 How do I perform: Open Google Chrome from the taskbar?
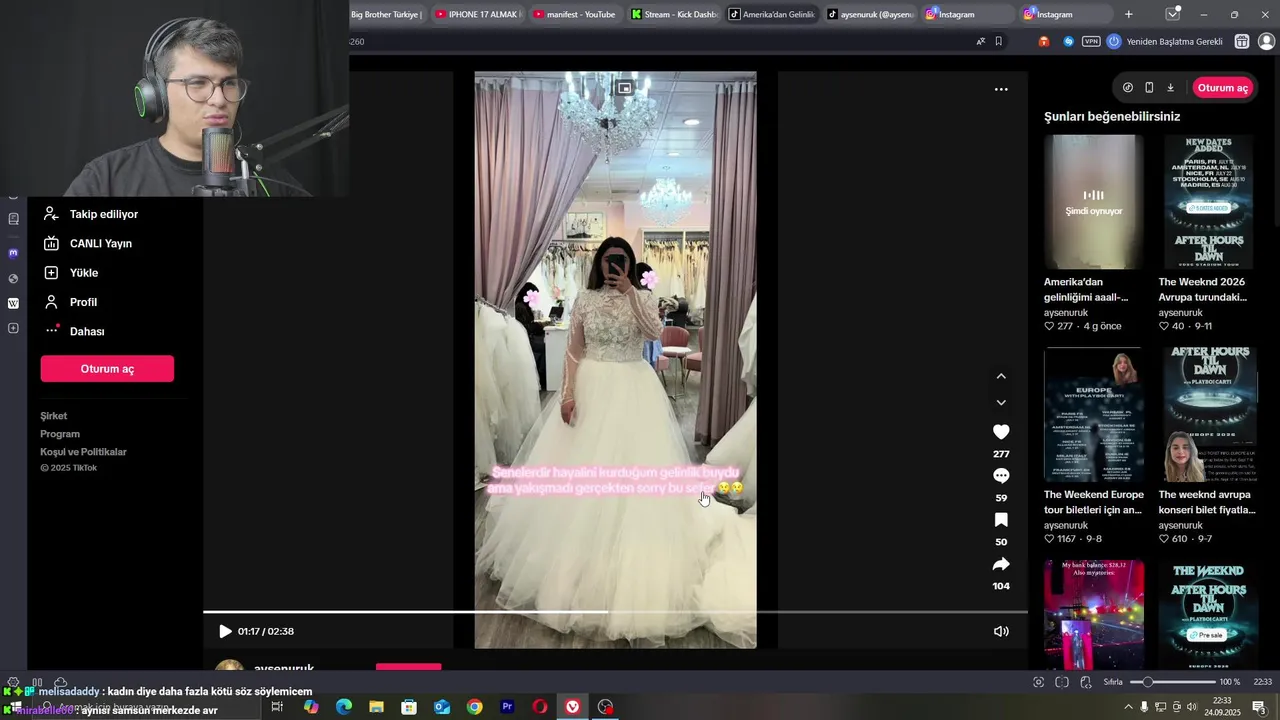coord(474,707)
